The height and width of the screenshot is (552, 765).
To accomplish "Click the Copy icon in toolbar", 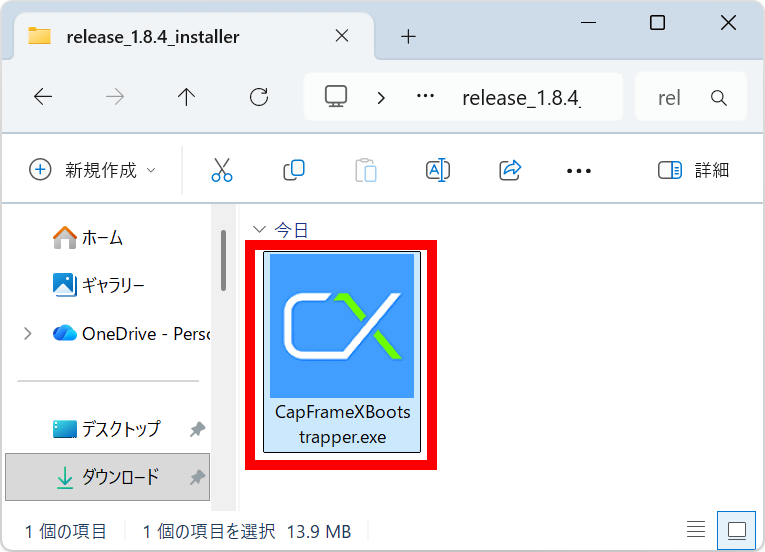I will (x=294, y=170).
